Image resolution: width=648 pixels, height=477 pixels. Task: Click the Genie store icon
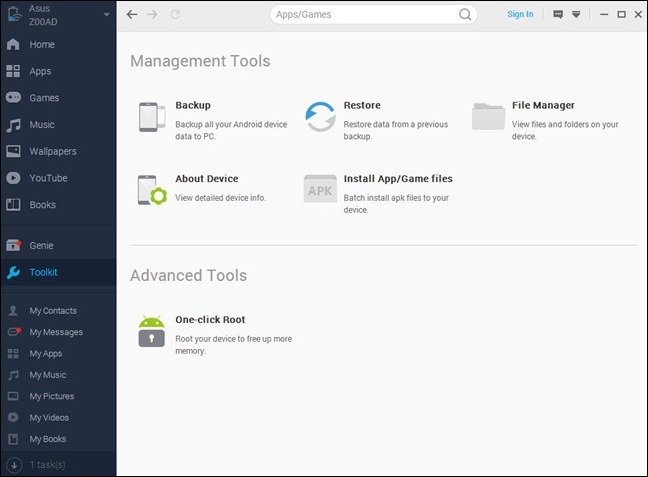tap(13, 245)
